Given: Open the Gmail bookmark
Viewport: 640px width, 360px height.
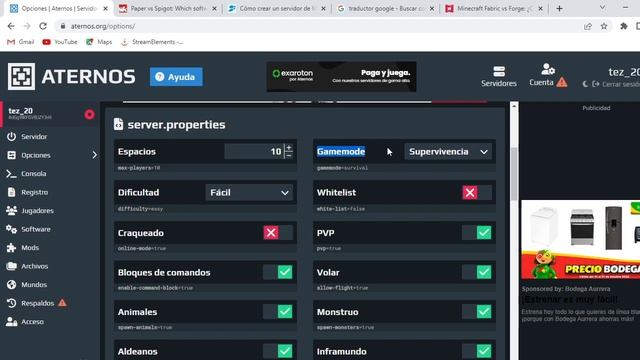Looking at the screenshot, I should coord(21,42).
